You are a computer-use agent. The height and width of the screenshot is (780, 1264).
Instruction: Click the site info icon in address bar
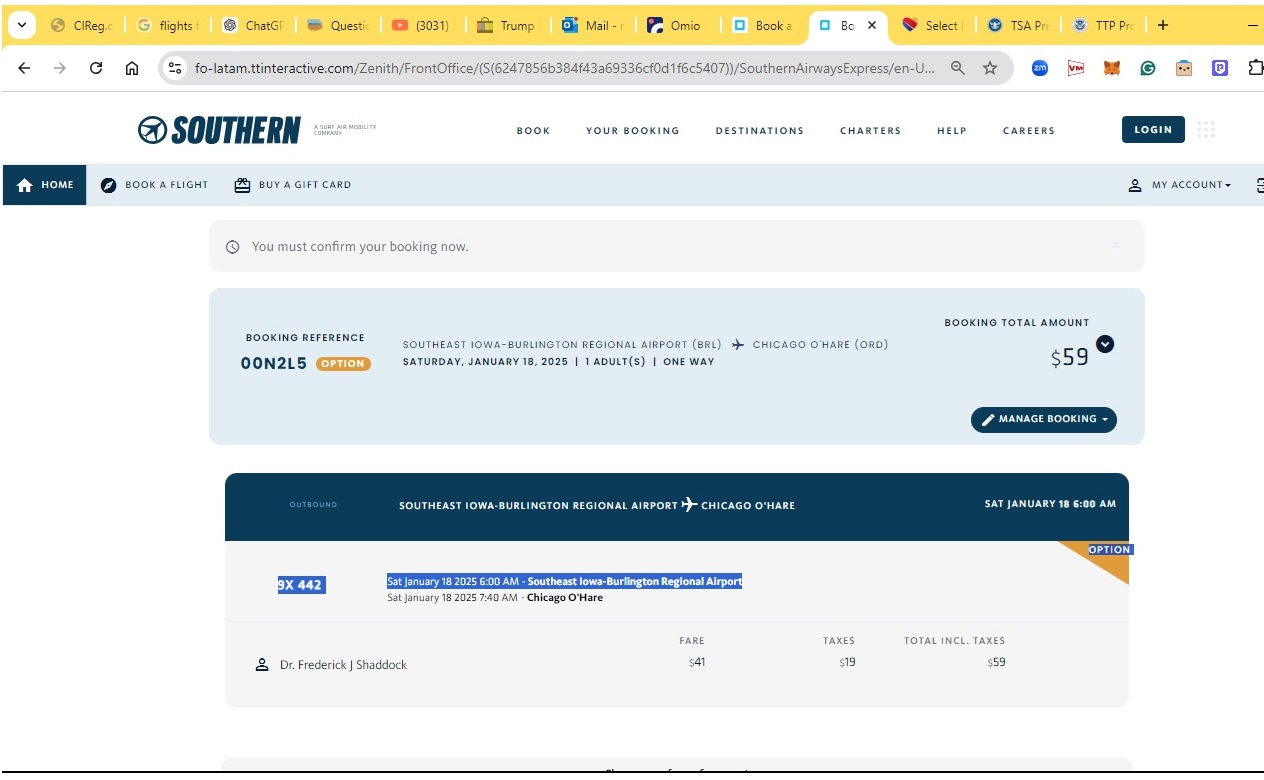[x=175, y=68]
